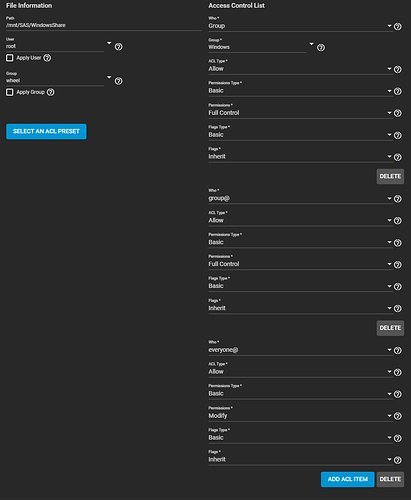The image size is (411, 500).
Task: Enable the Apply Group checkbox
Action: (x=10, y=92)
